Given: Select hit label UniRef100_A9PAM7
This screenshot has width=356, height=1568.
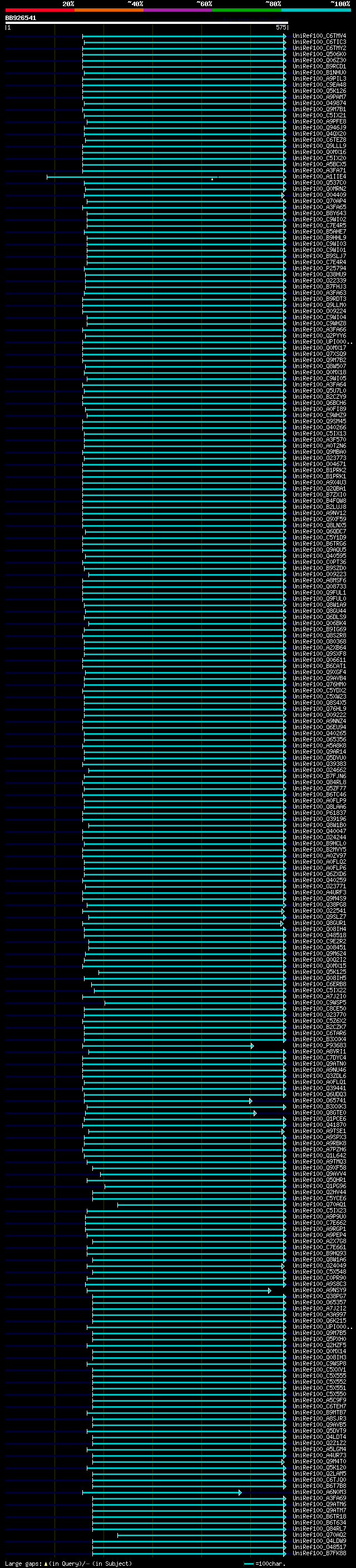Looking at the screenshot, I should point(319,97).
